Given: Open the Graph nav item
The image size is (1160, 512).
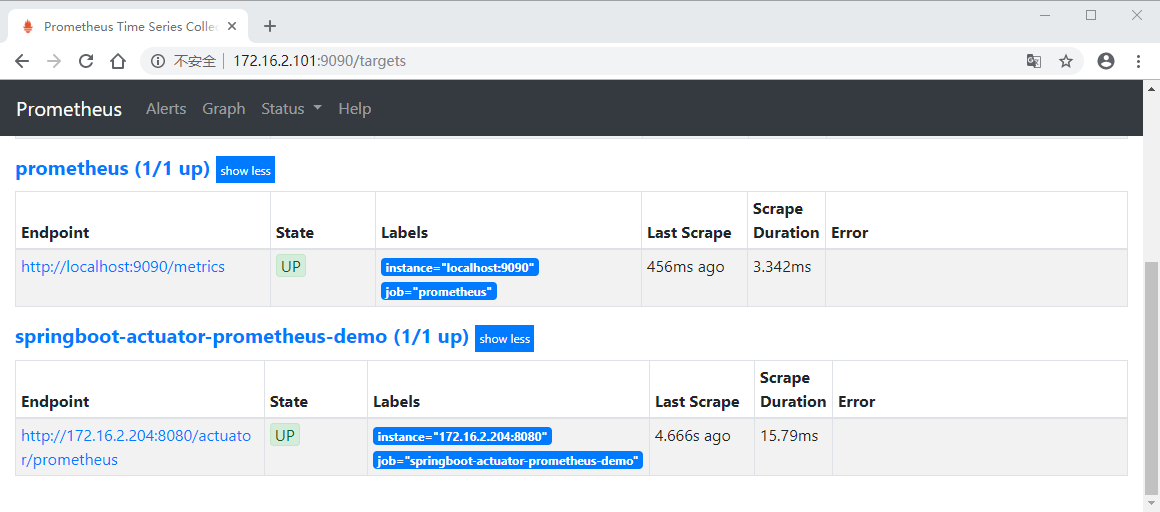Looking at the screenshot, I should [223, 109].
